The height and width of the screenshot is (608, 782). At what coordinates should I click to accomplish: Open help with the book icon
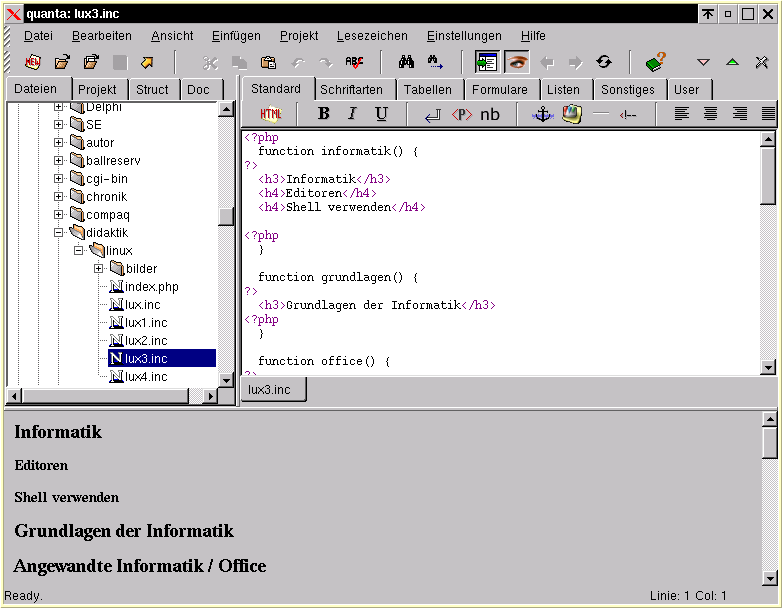[x=655, y=62]
